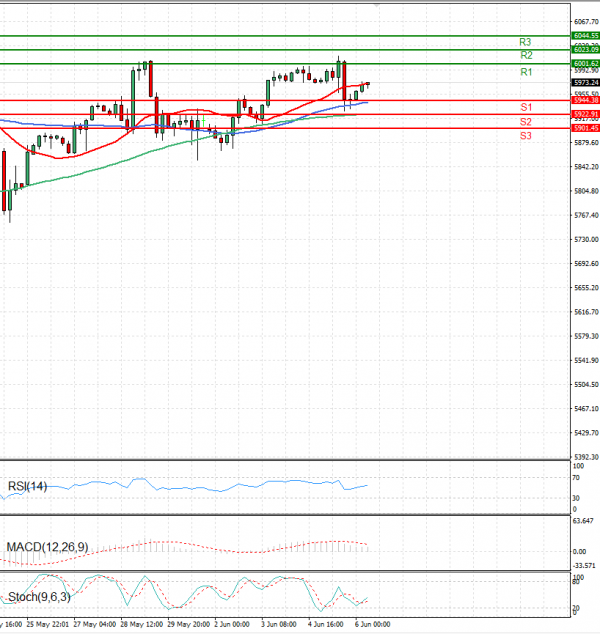Select the red 5944.38 price tag
The width and height of the screenshot is (600, 634).
586,100
